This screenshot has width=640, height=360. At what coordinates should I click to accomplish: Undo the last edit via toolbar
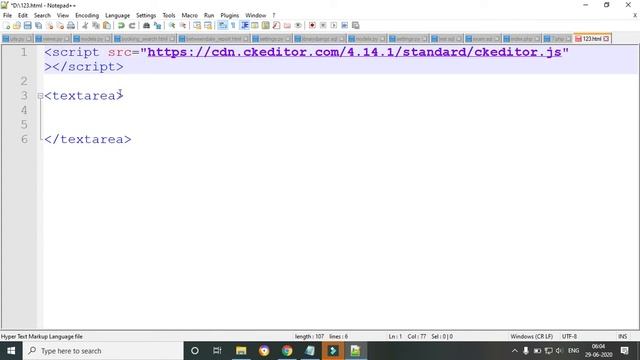(x=121, y=25)
